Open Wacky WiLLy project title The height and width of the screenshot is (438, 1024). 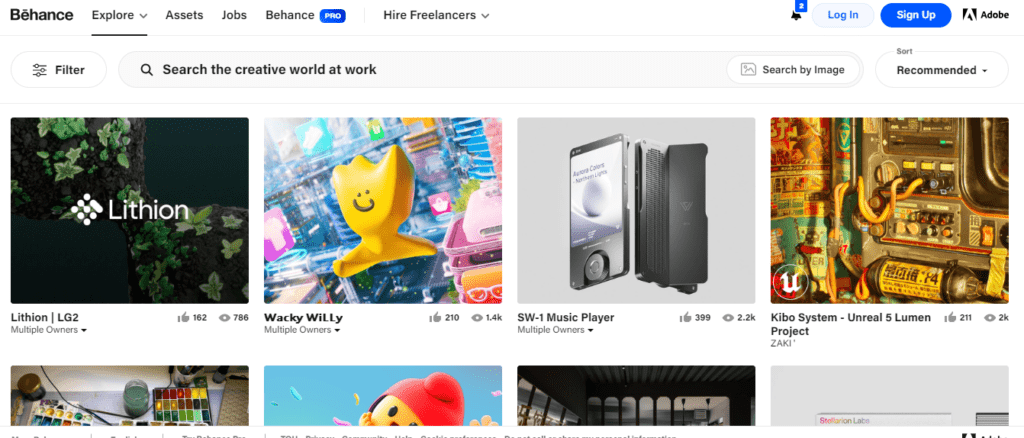click(303, 318)
